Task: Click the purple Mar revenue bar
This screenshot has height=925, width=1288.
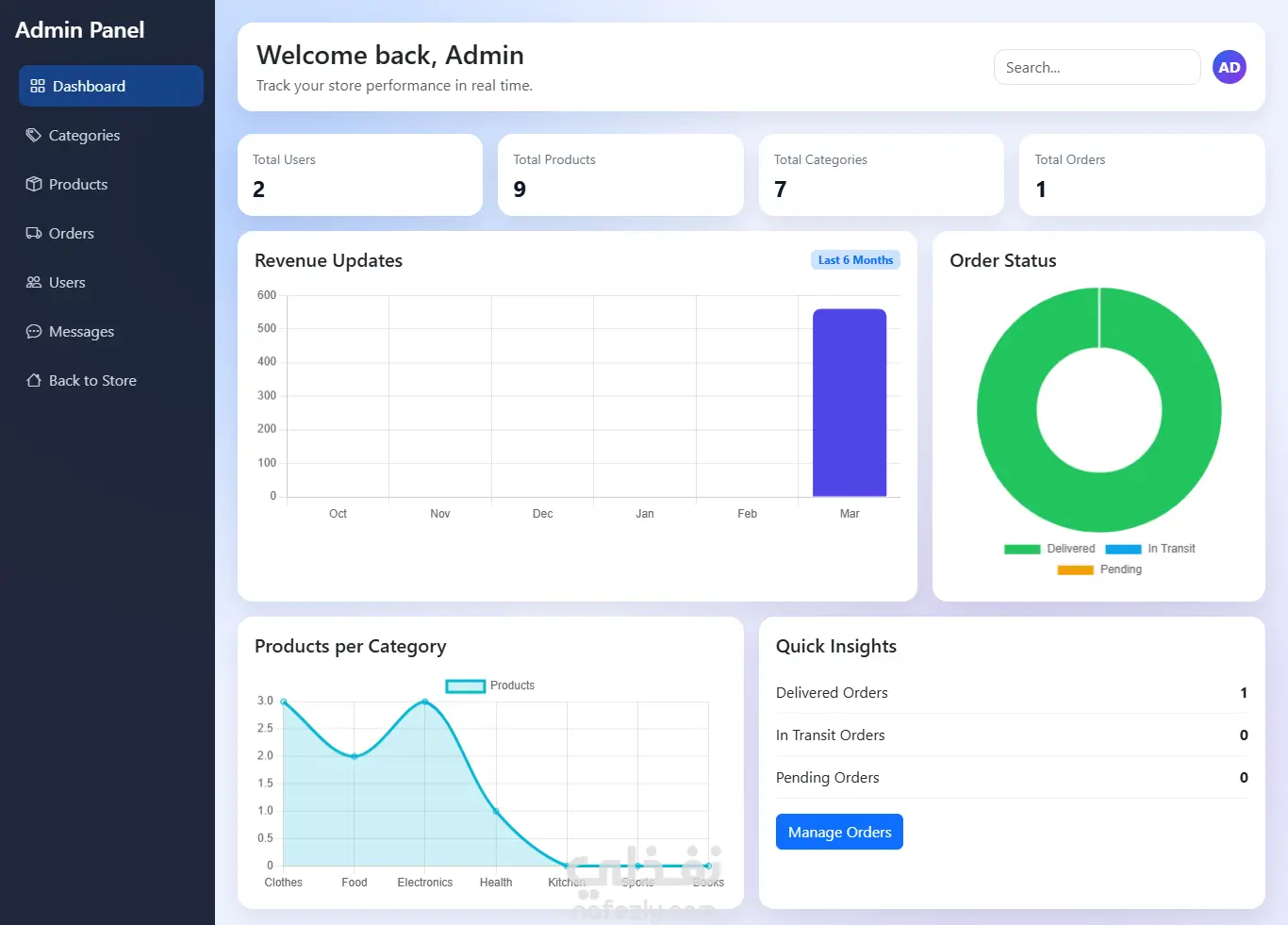Action: click(850, 403)
